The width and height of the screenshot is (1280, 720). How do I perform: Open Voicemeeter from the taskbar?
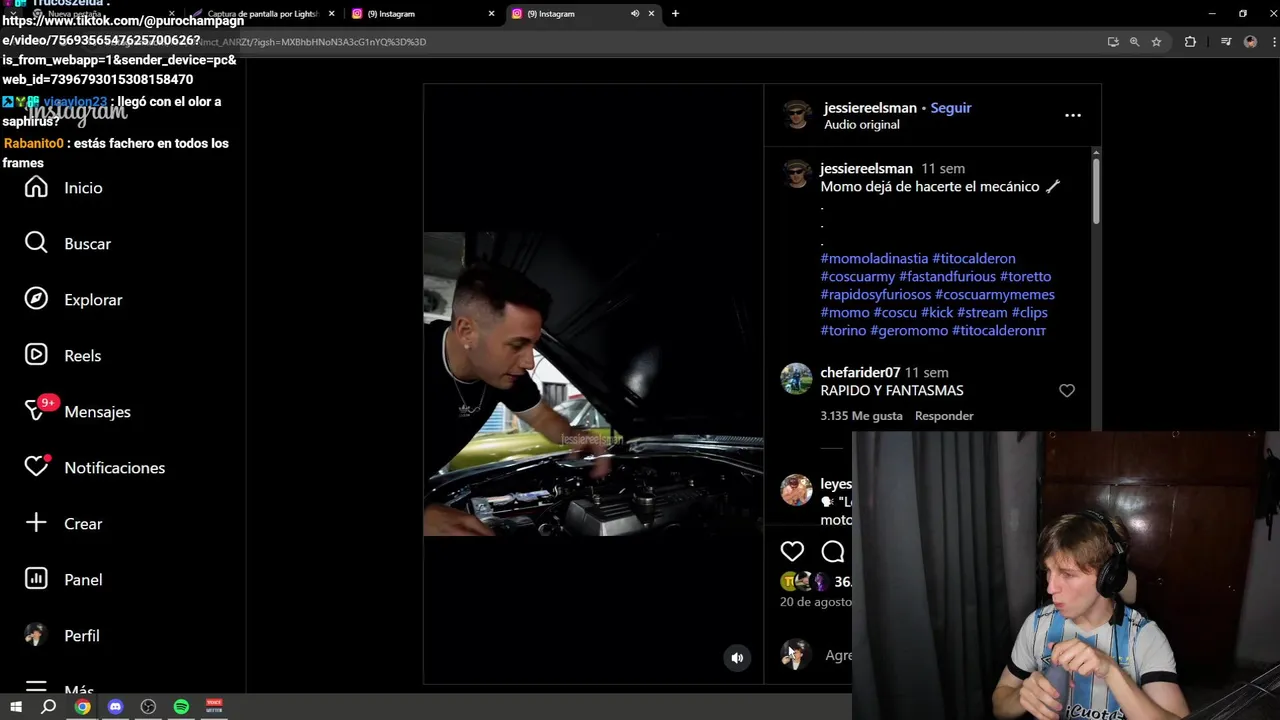(214, 707)
